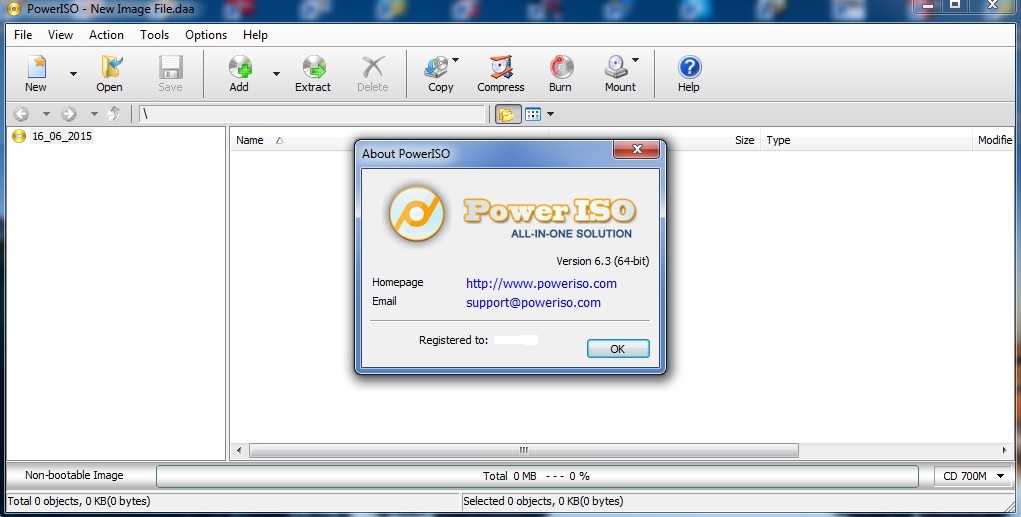
Task: Click the Non-bootable Image status label
Action: tap(74, 475)
